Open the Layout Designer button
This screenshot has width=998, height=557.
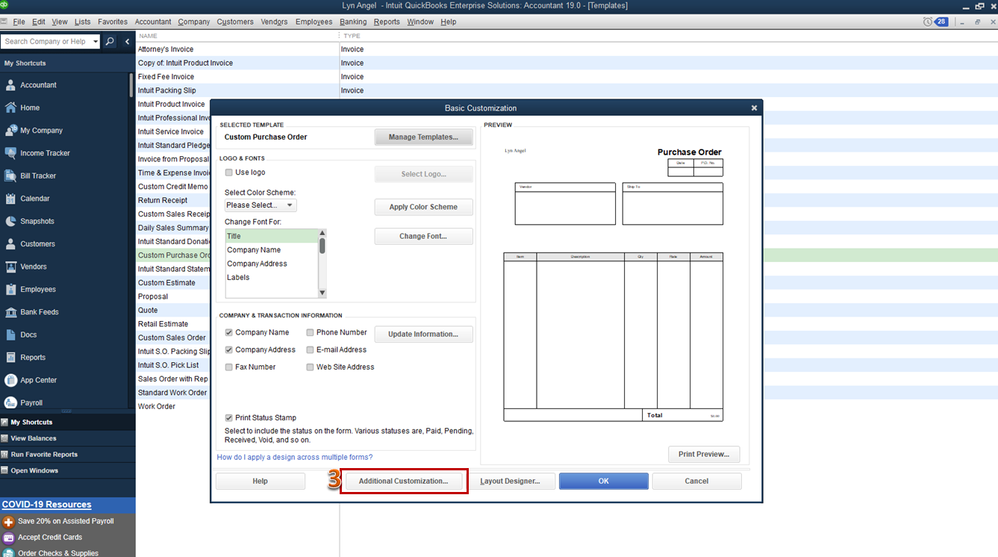point(510,481)
